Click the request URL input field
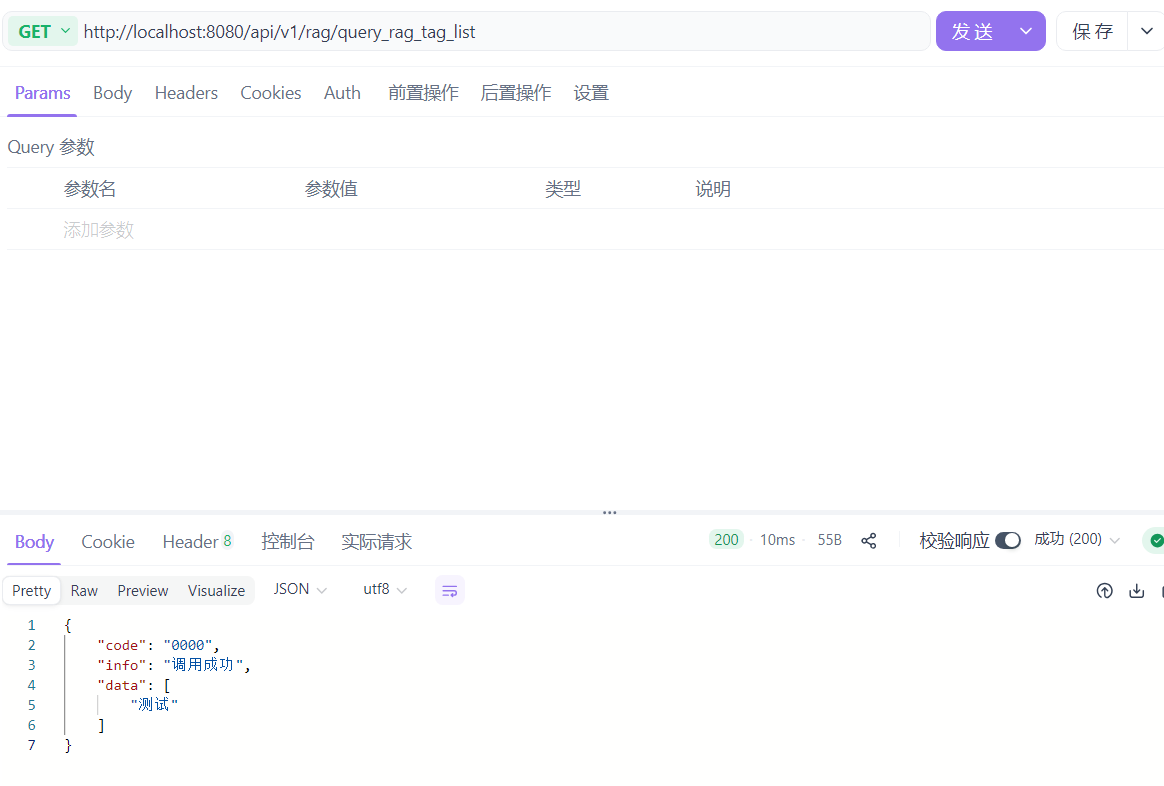1164x786 pixels. click(500, 32)
